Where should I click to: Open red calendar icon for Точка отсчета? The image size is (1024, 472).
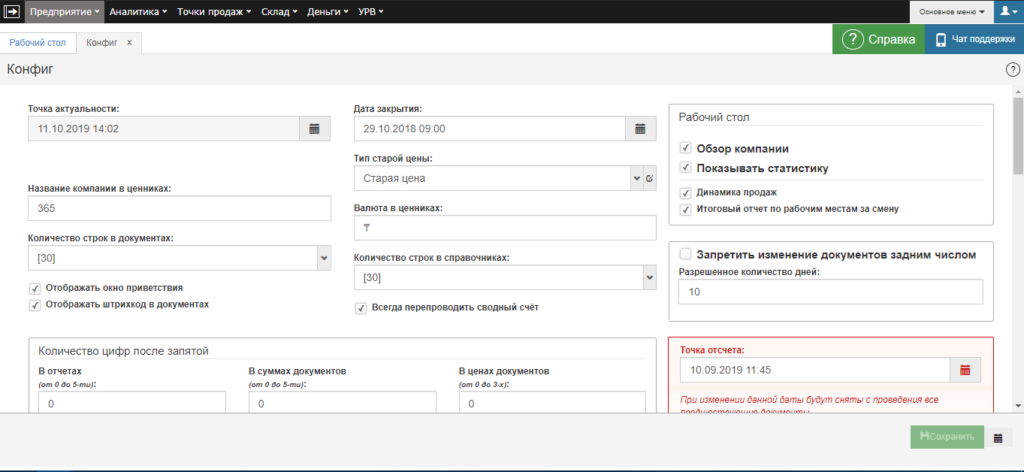(x=965, y=370)
